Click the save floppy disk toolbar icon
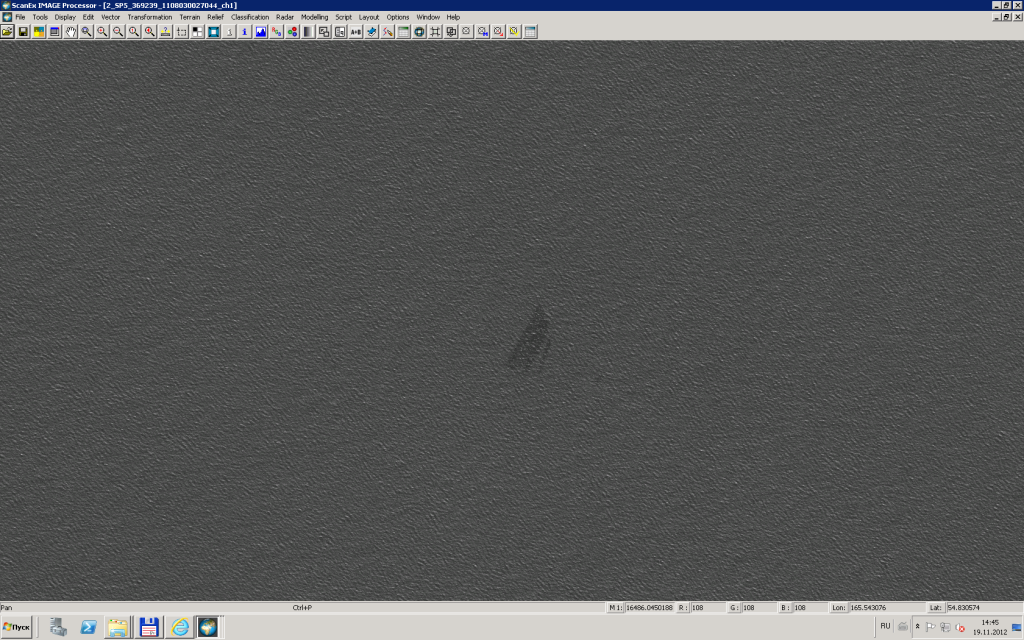 click(23, 32)
